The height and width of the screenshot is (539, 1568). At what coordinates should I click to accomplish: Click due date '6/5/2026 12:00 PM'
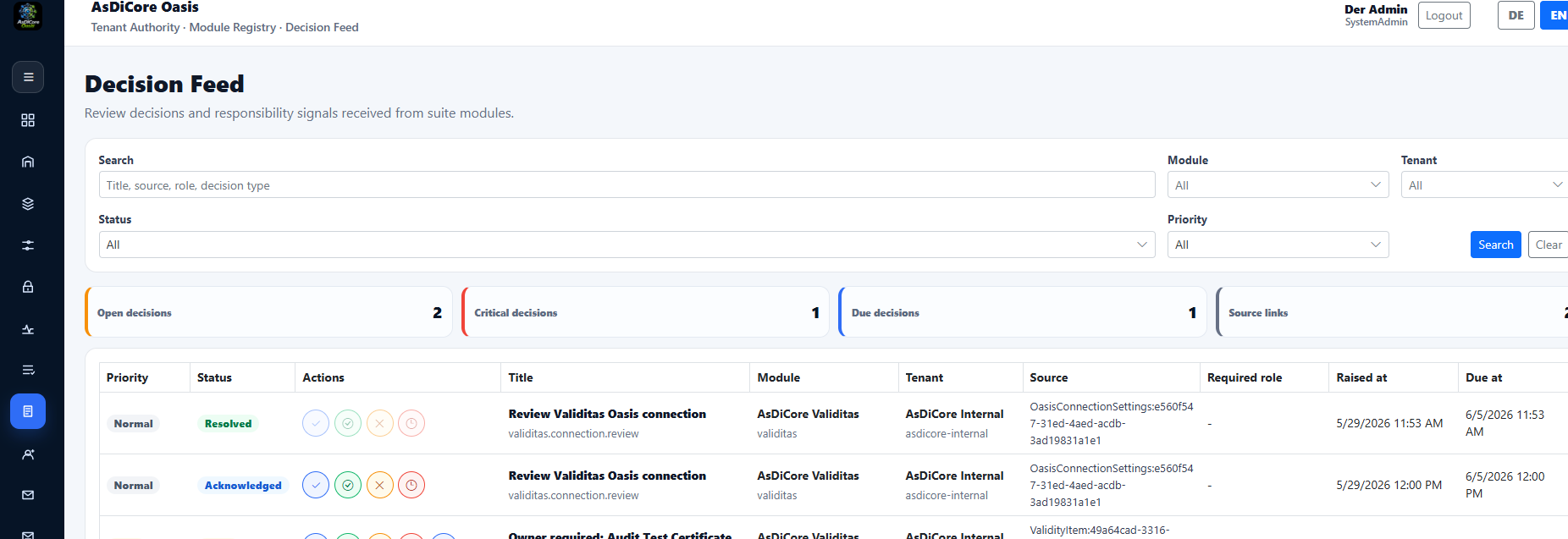[1505, 485]
